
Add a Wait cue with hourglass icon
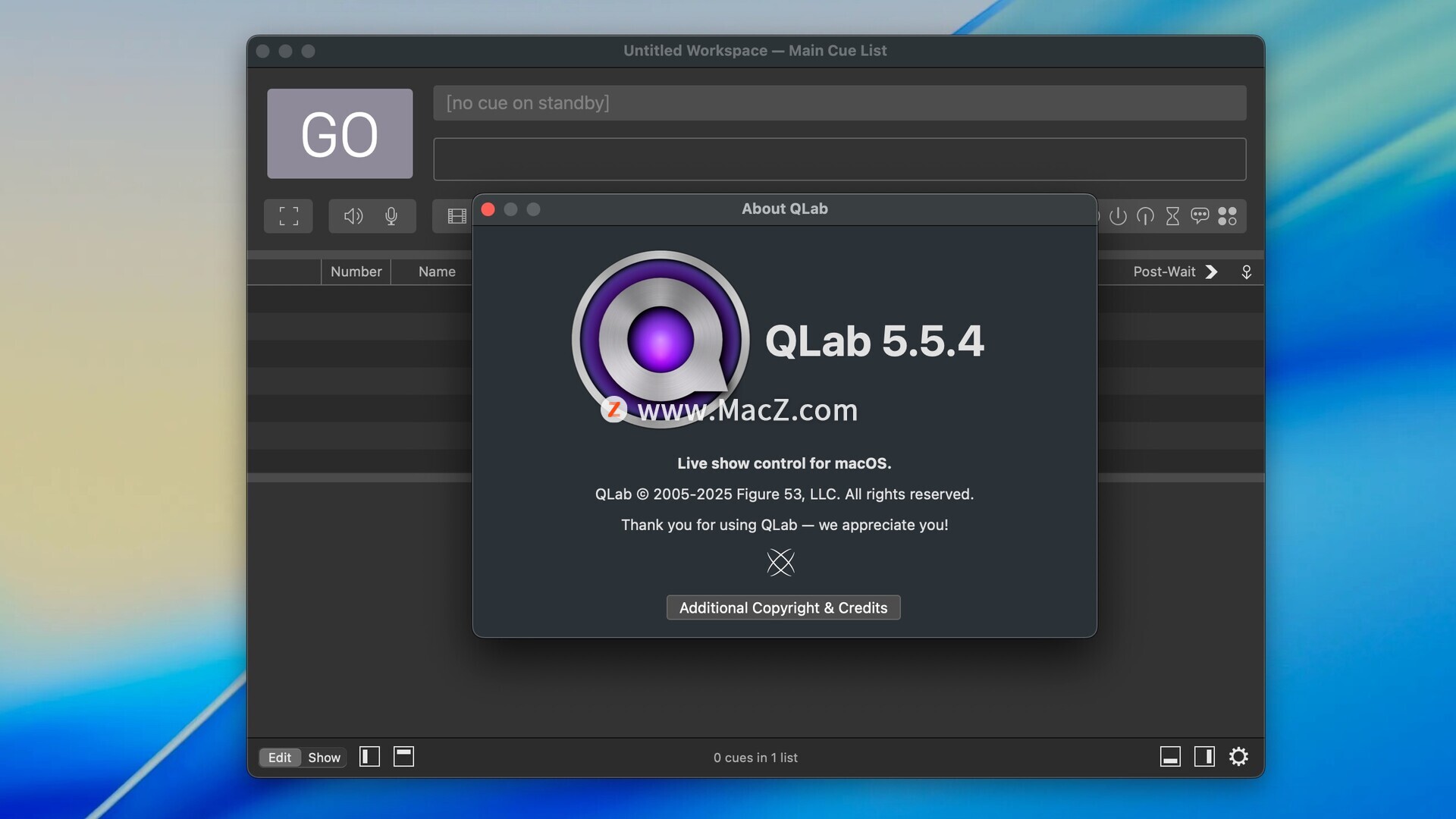(x=1172, y=216)
